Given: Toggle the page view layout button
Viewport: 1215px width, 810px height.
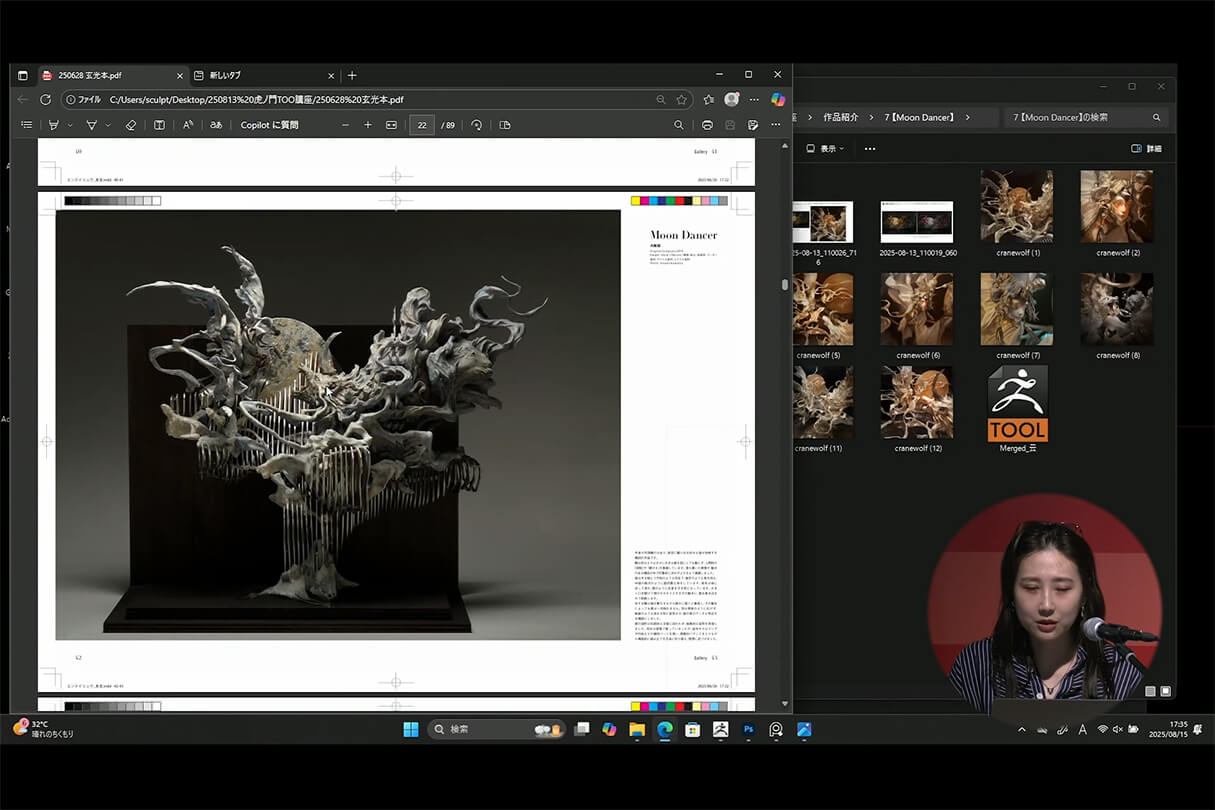Looking at the screenshot, I should (505, 125).
